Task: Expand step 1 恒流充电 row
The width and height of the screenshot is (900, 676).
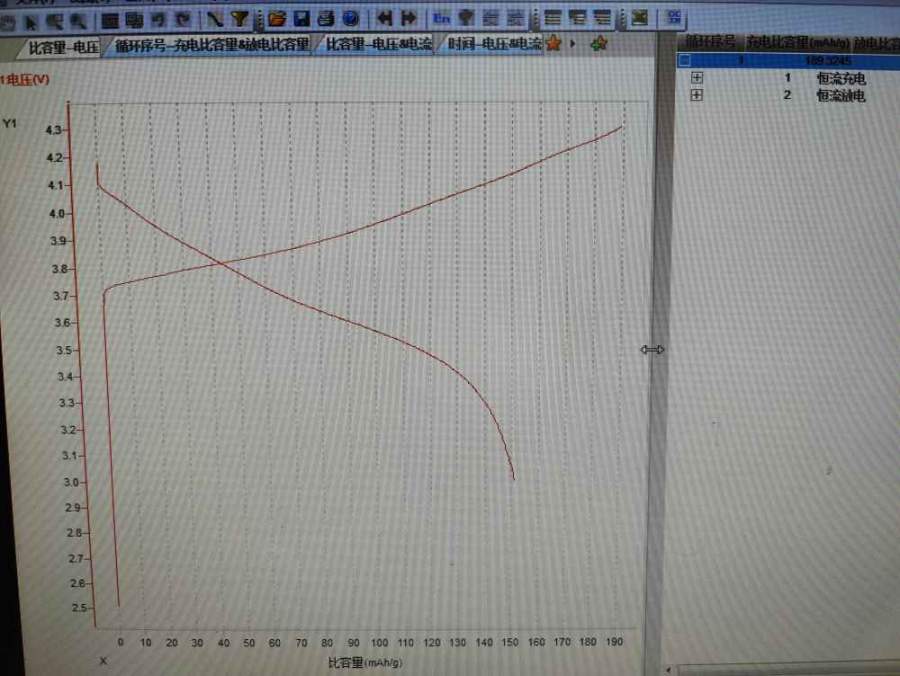Action: click(x=697, y=78)
